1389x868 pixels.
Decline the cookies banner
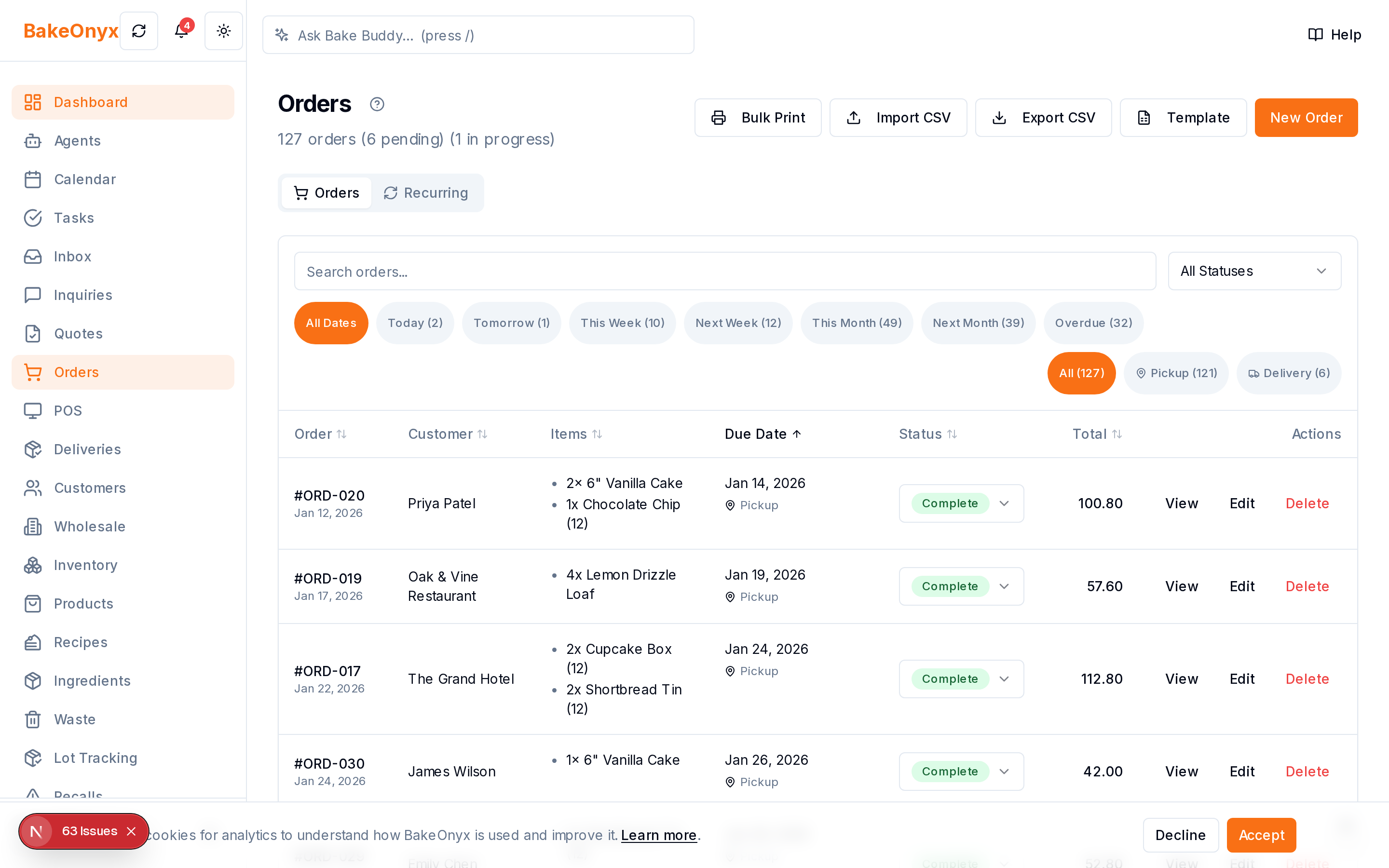coord(1180,835)
